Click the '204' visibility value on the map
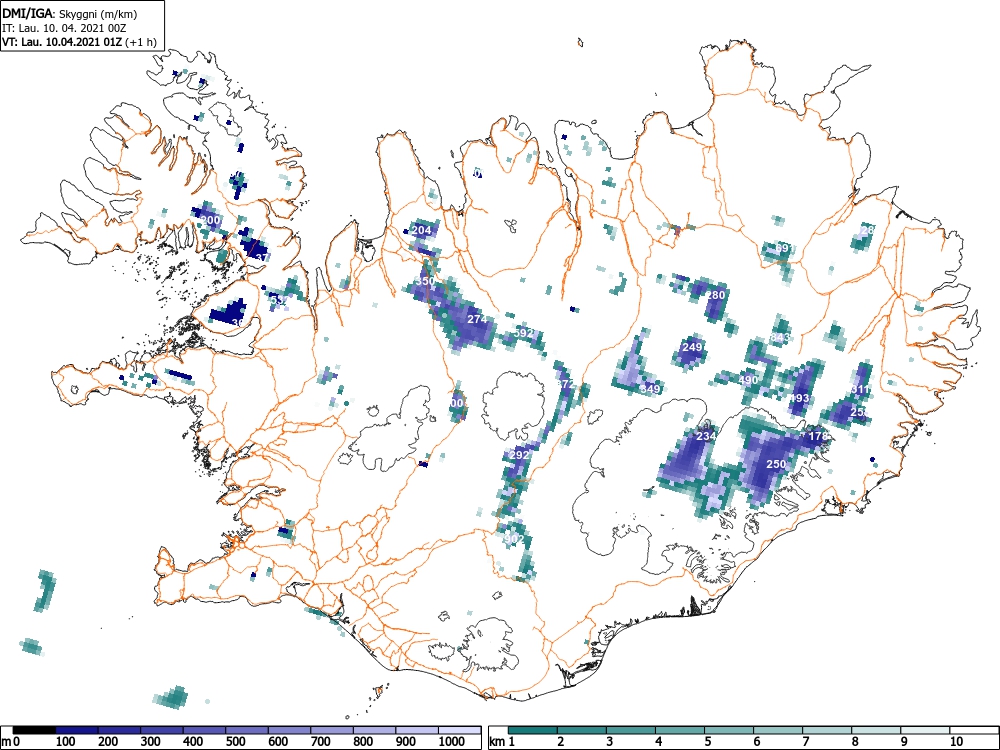 (x=422, y=230)
